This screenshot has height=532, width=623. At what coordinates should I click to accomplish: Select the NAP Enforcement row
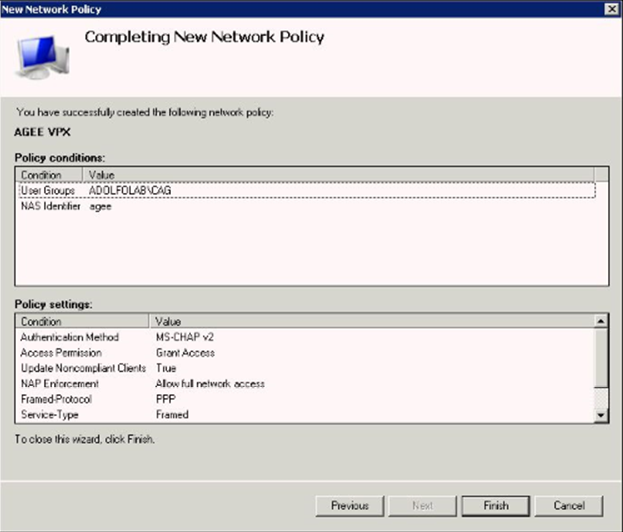(305, 384)
